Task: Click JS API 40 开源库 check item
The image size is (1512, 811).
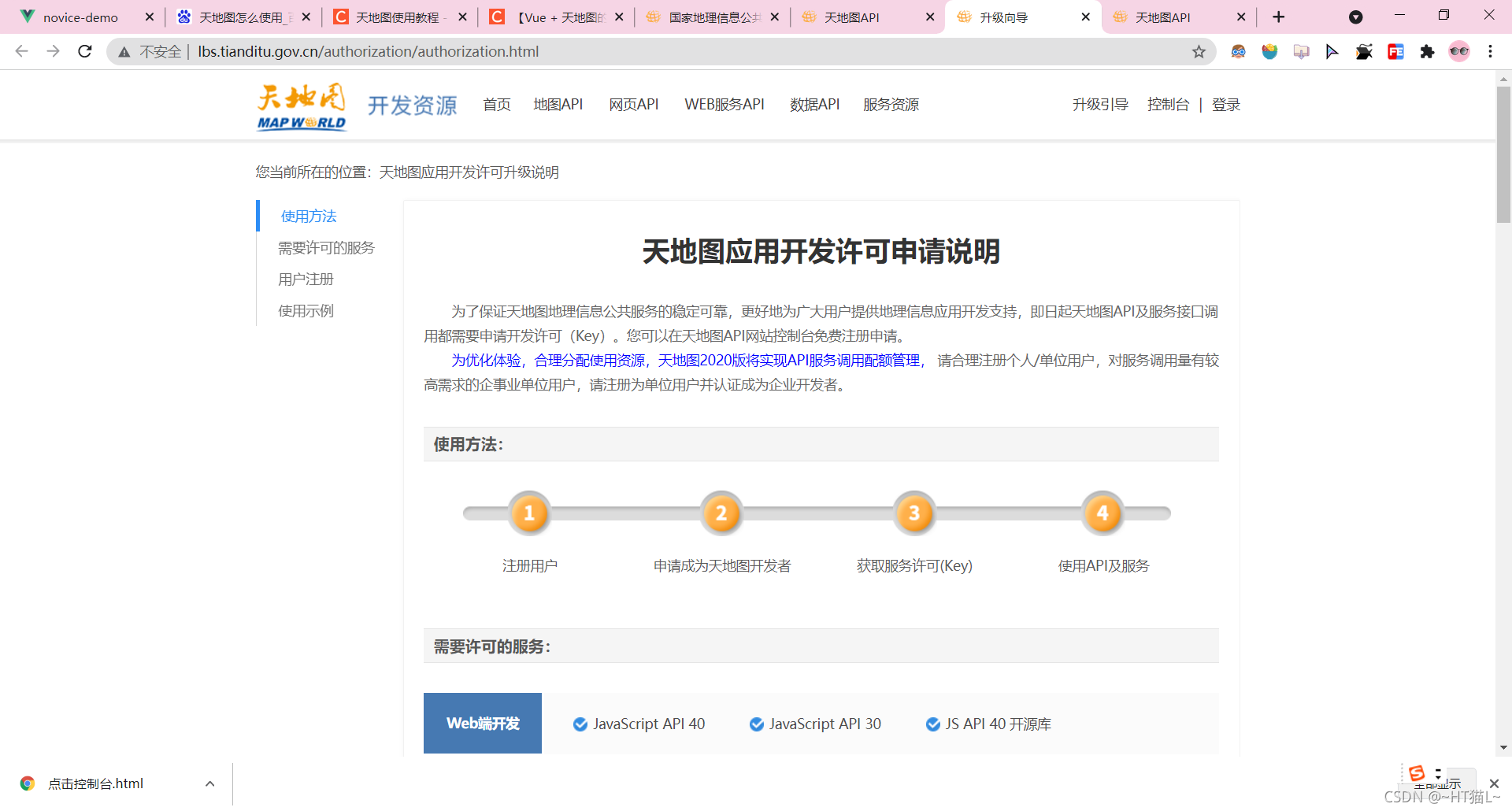Action: 989,724
